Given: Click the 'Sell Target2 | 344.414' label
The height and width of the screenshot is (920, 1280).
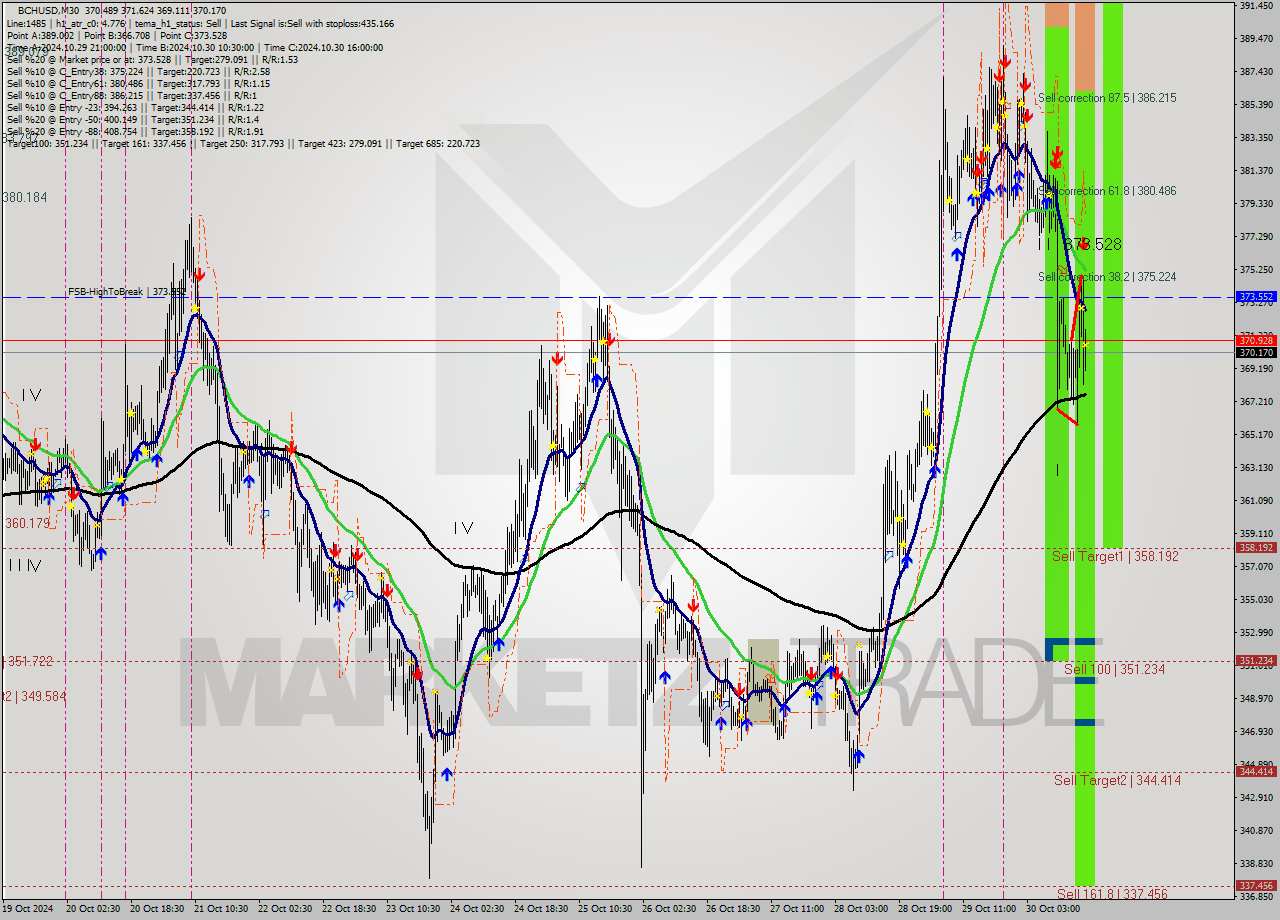Looking at the screenshot, I should [x=1117, y=780].
